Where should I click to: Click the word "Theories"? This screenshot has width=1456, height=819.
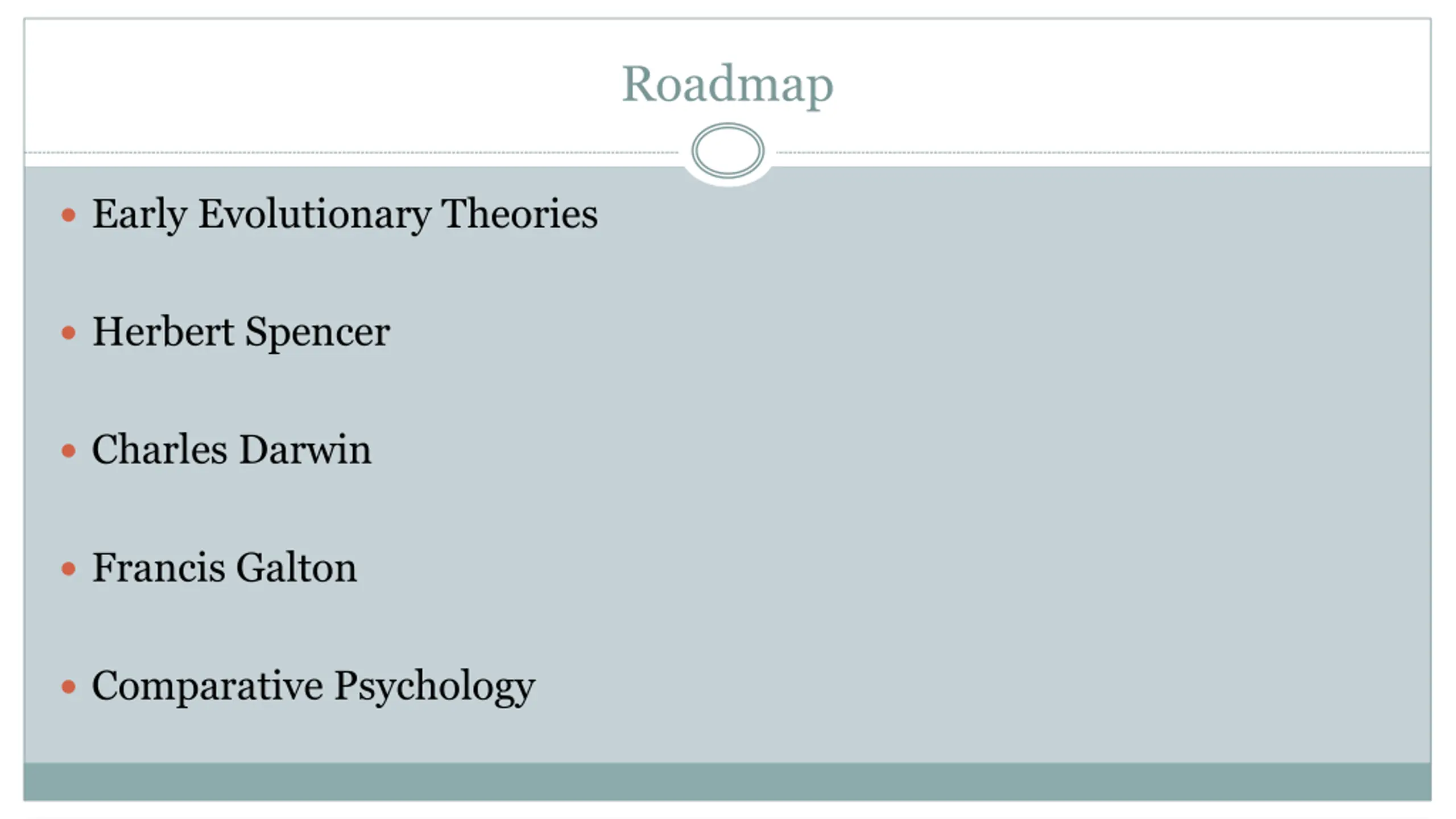click(x=519, y=214)
